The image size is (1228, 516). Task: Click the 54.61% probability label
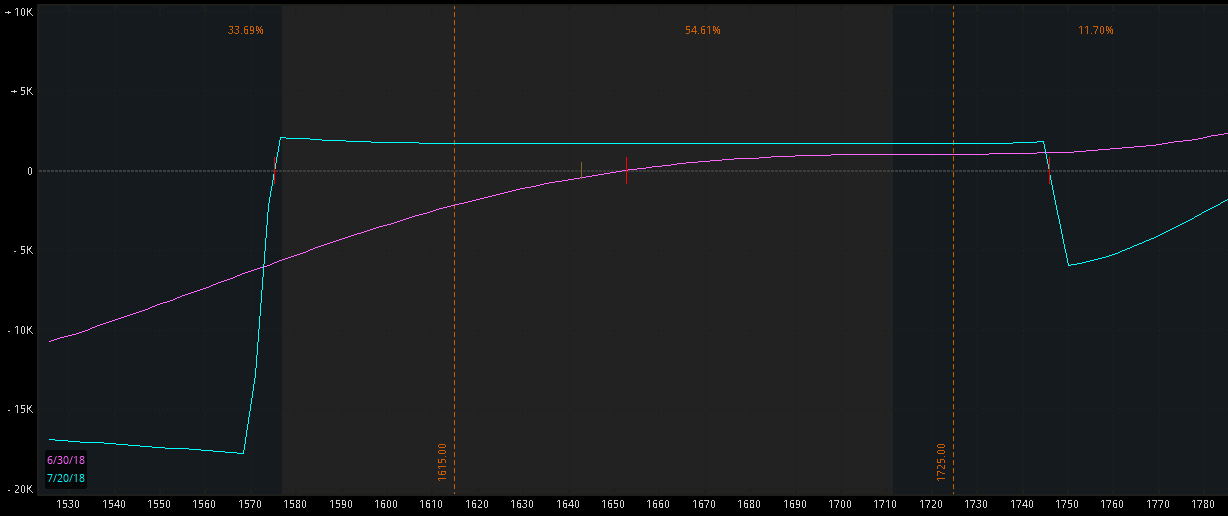pyautogui.click(x=703, y=31)
